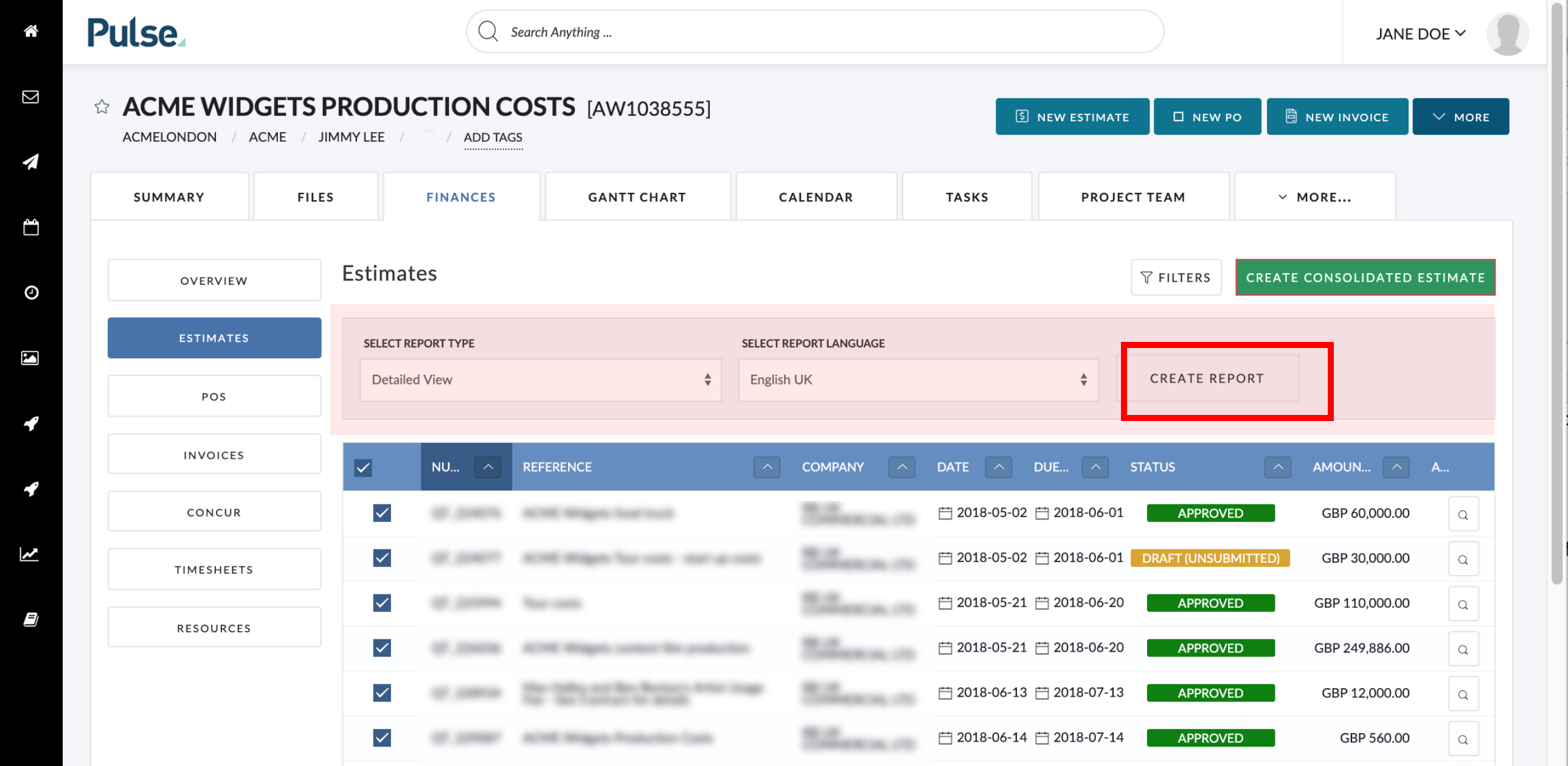This screenshot has height=766, width=1568.
Task: View the GBP 110,000.00 estimate with the magnifier
Action: tap(1463, 605)
